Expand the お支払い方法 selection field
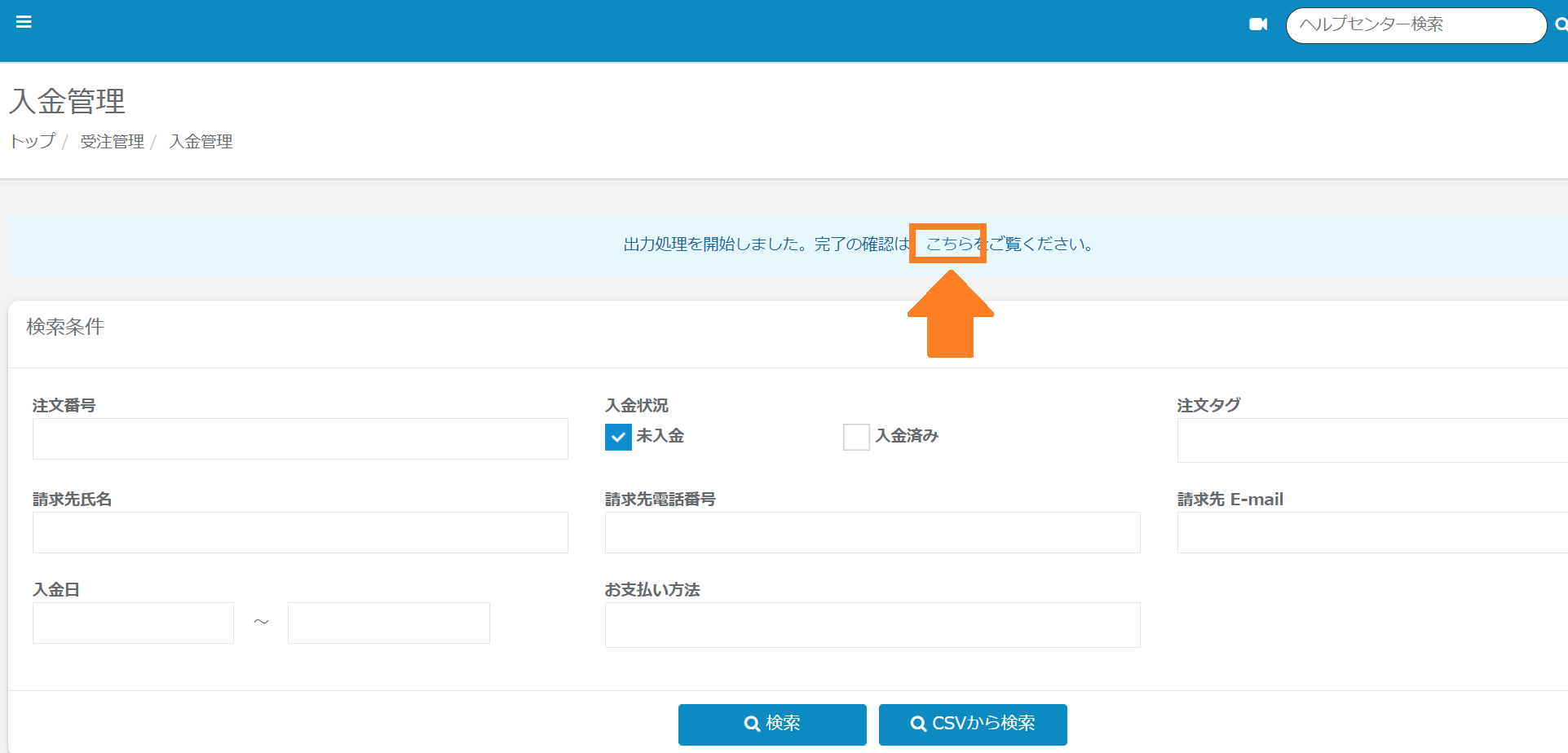The height and width of the screenshot is (753, 1568). [x=872, y=625]
